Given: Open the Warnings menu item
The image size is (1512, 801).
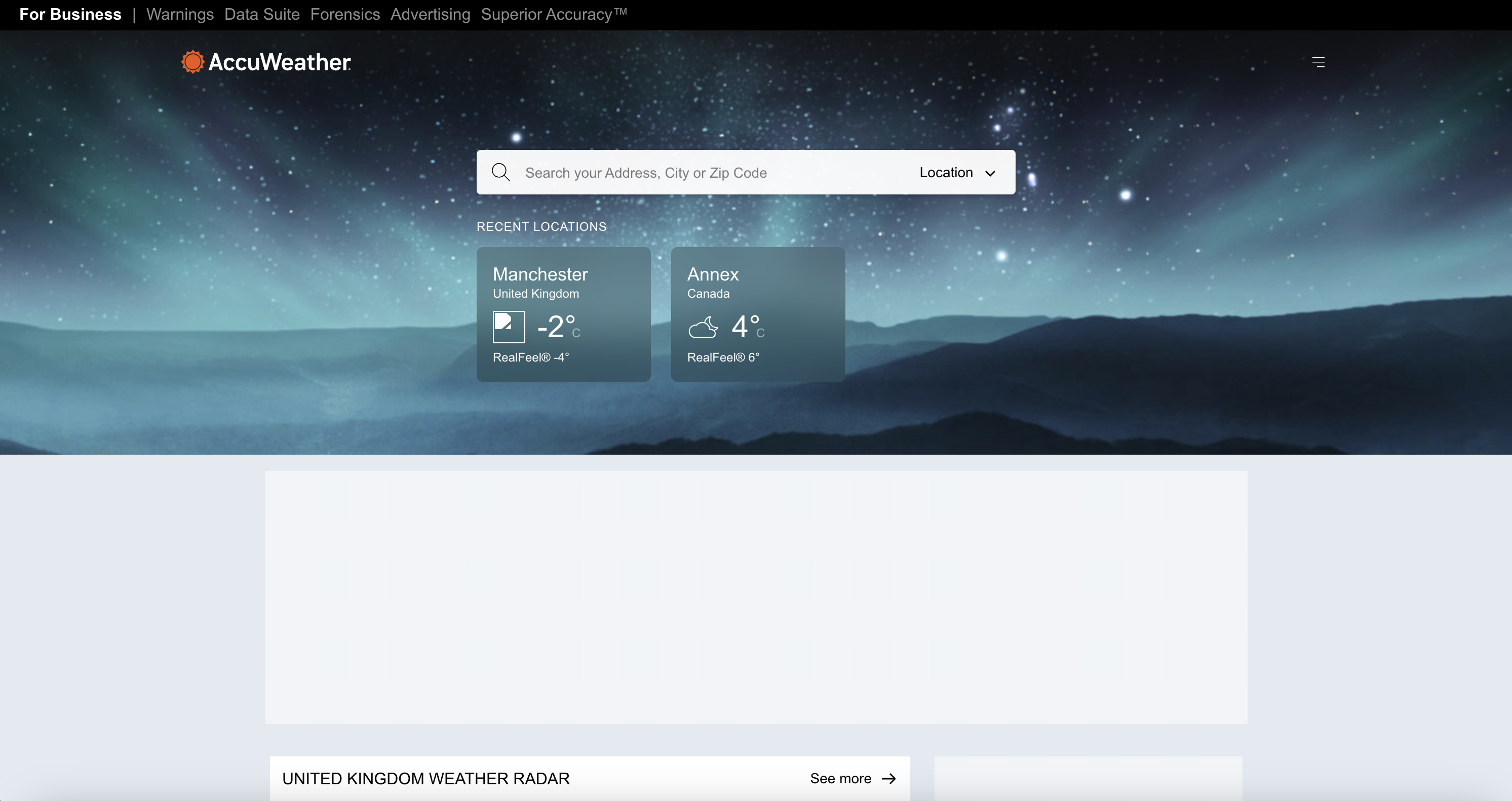Looking at the screenshot, I should click(x=180, y=15).
